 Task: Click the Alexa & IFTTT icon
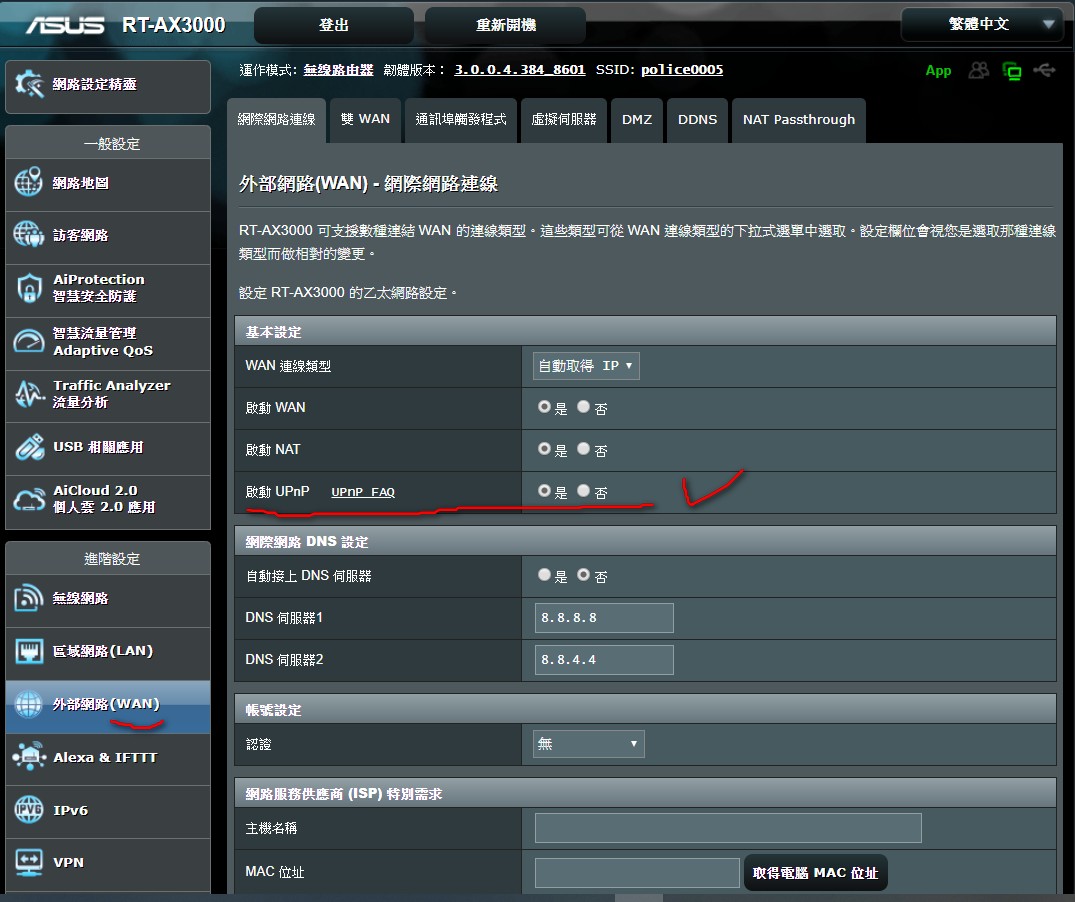tap(29, 756)
